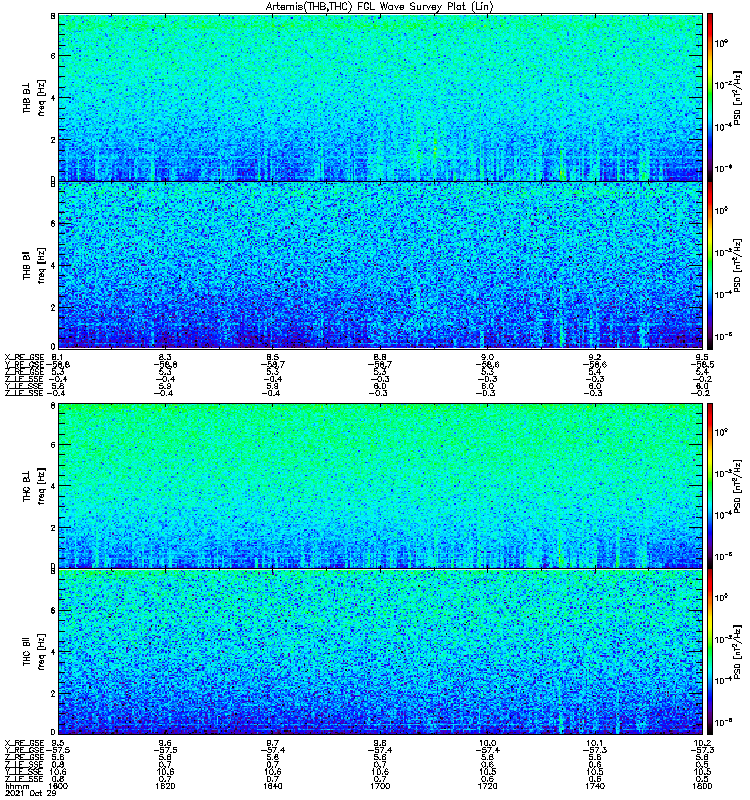Click the X_RE_GSE value '9.8'
Image resolution: width=750 pixels, height=800 pixels.
[380, 743]
